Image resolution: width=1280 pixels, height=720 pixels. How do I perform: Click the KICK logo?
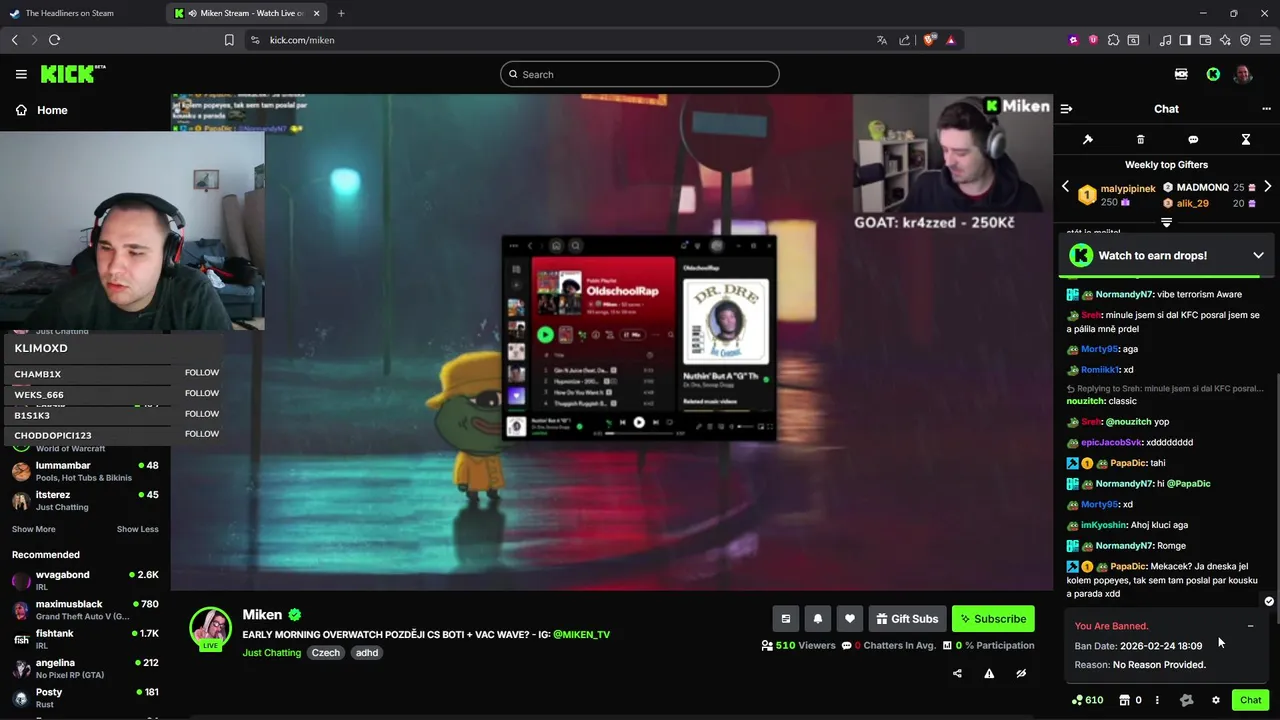coord(72,74)
